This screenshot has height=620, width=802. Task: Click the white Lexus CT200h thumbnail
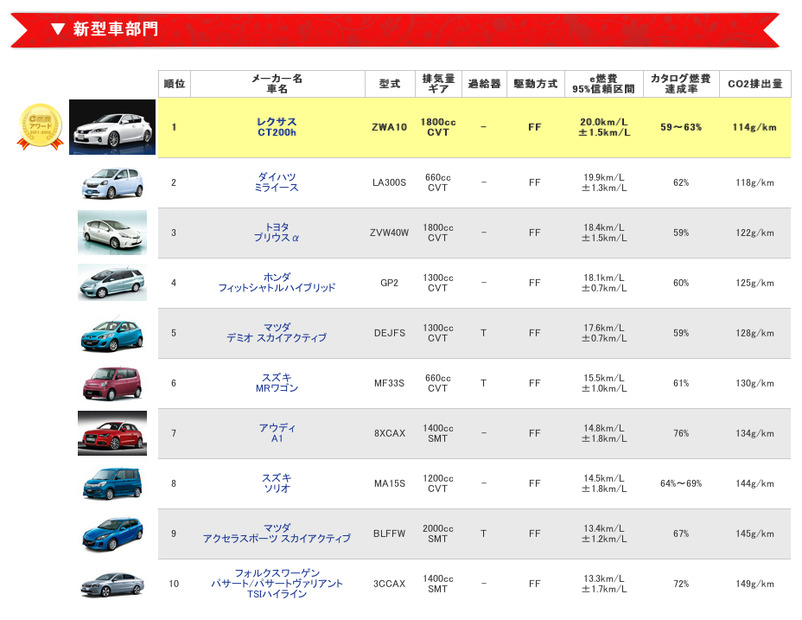[112, 127]
